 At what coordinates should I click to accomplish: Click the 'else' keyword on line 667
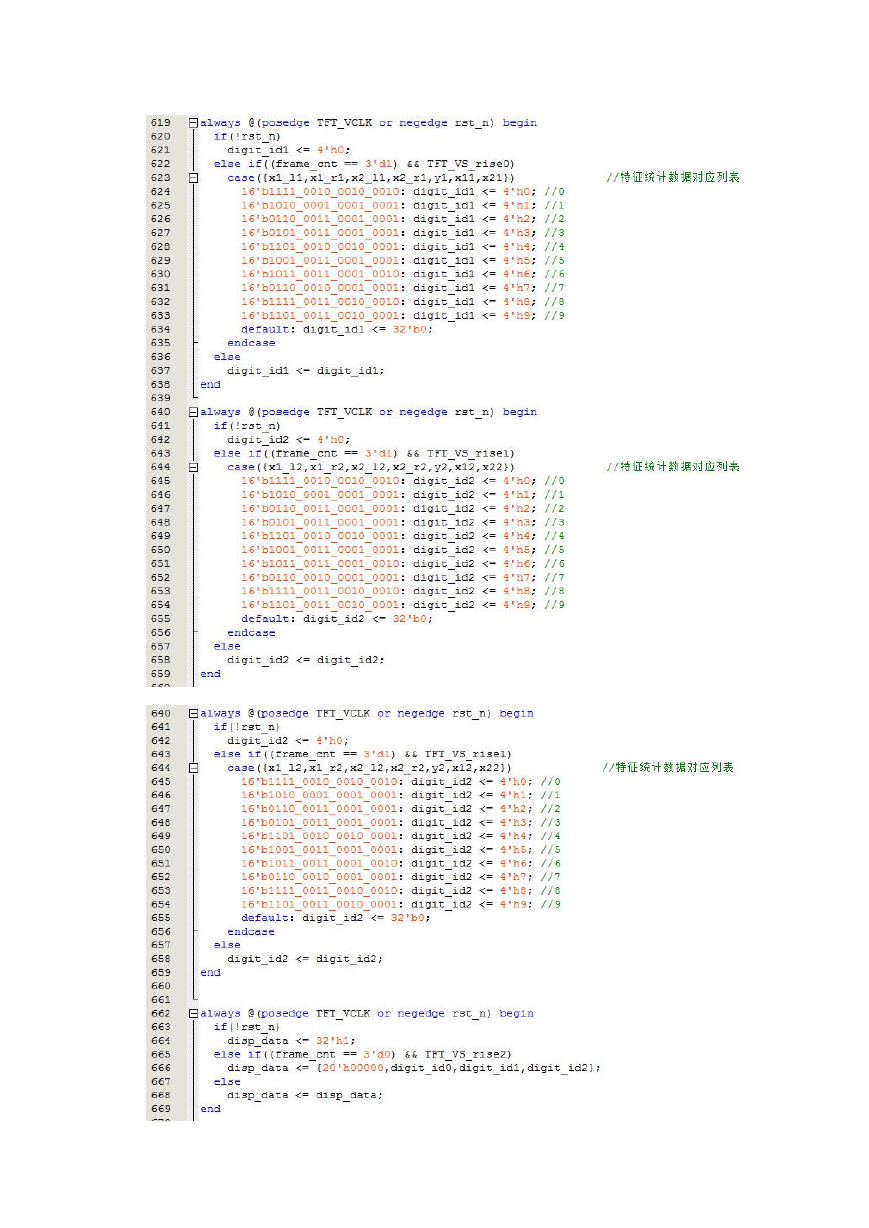(227, 1082)
